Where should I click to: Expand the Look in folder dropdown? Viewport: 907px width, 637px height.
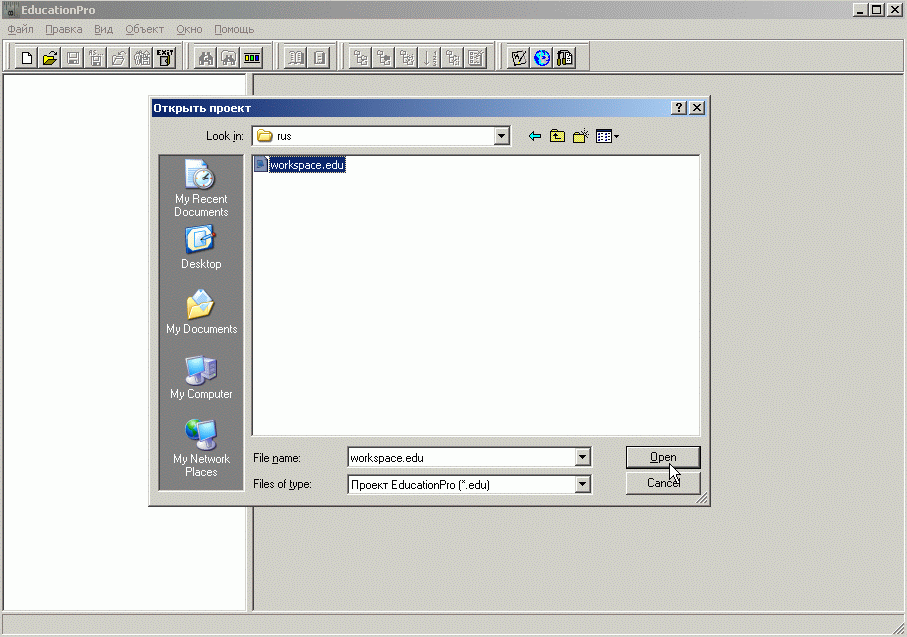click(x=502, y=136)
